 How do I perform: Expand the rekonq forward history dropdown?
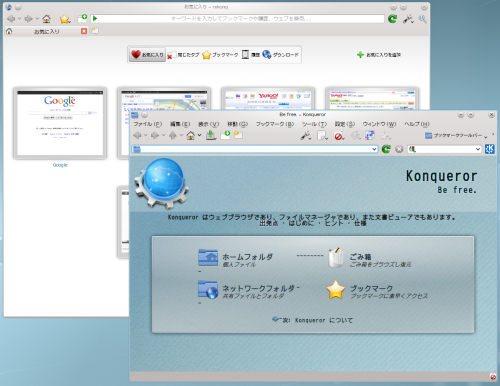(37, 19)
